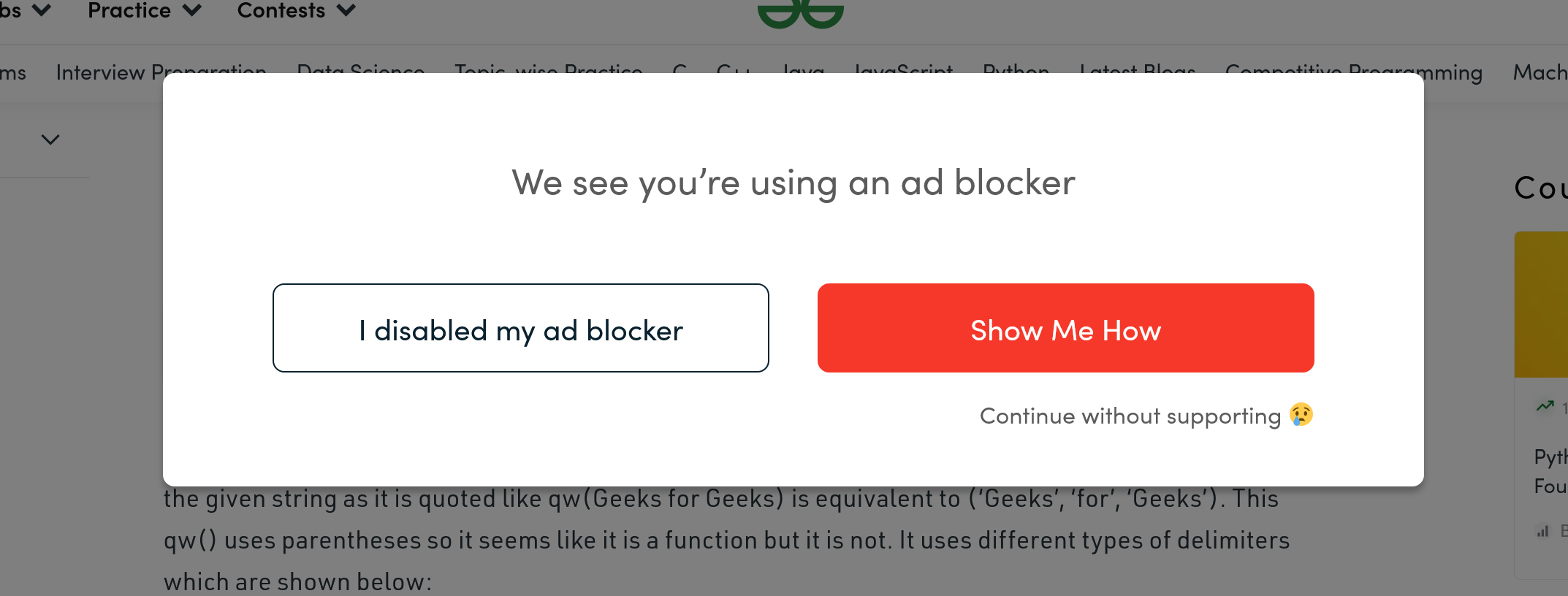
Task: Select Interview Preparation in the navigation
Action: tap(161, 72)
